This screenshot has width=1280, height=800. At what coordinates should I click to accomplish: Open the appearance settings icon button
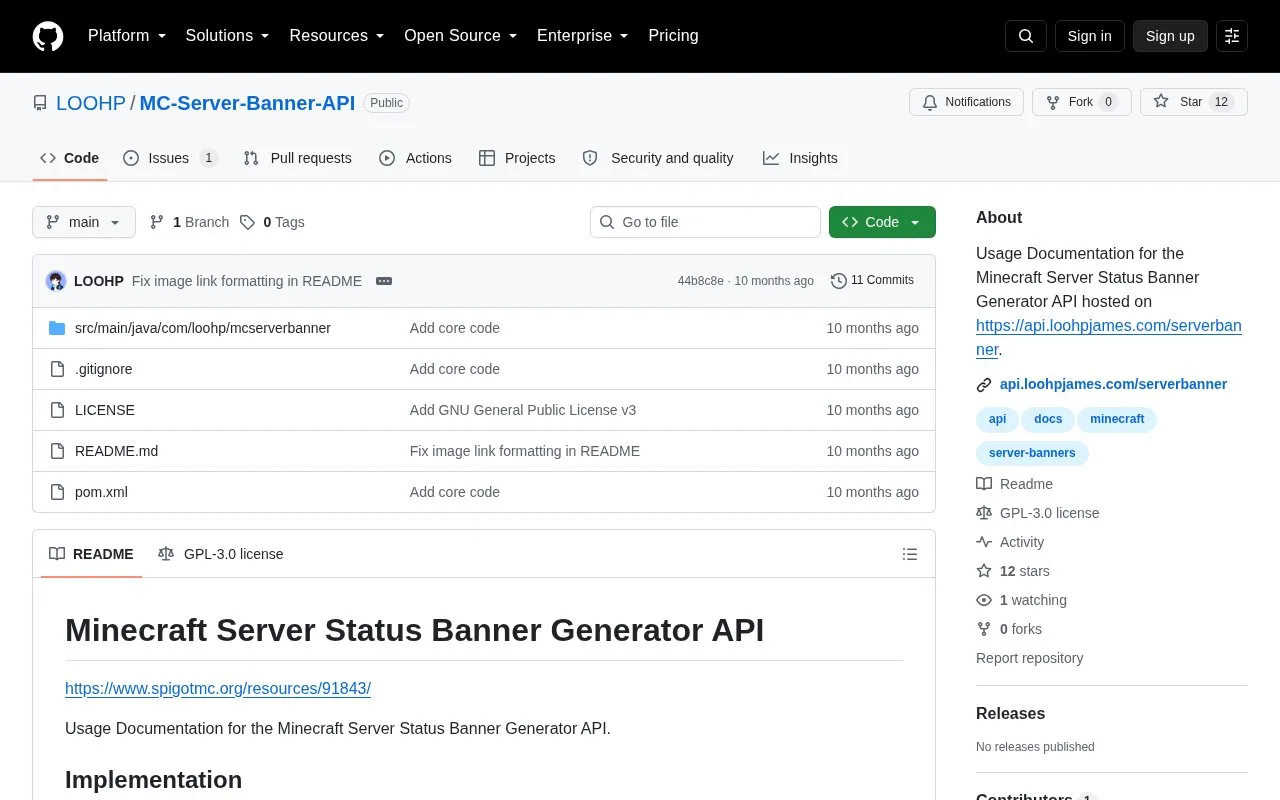1232,36
